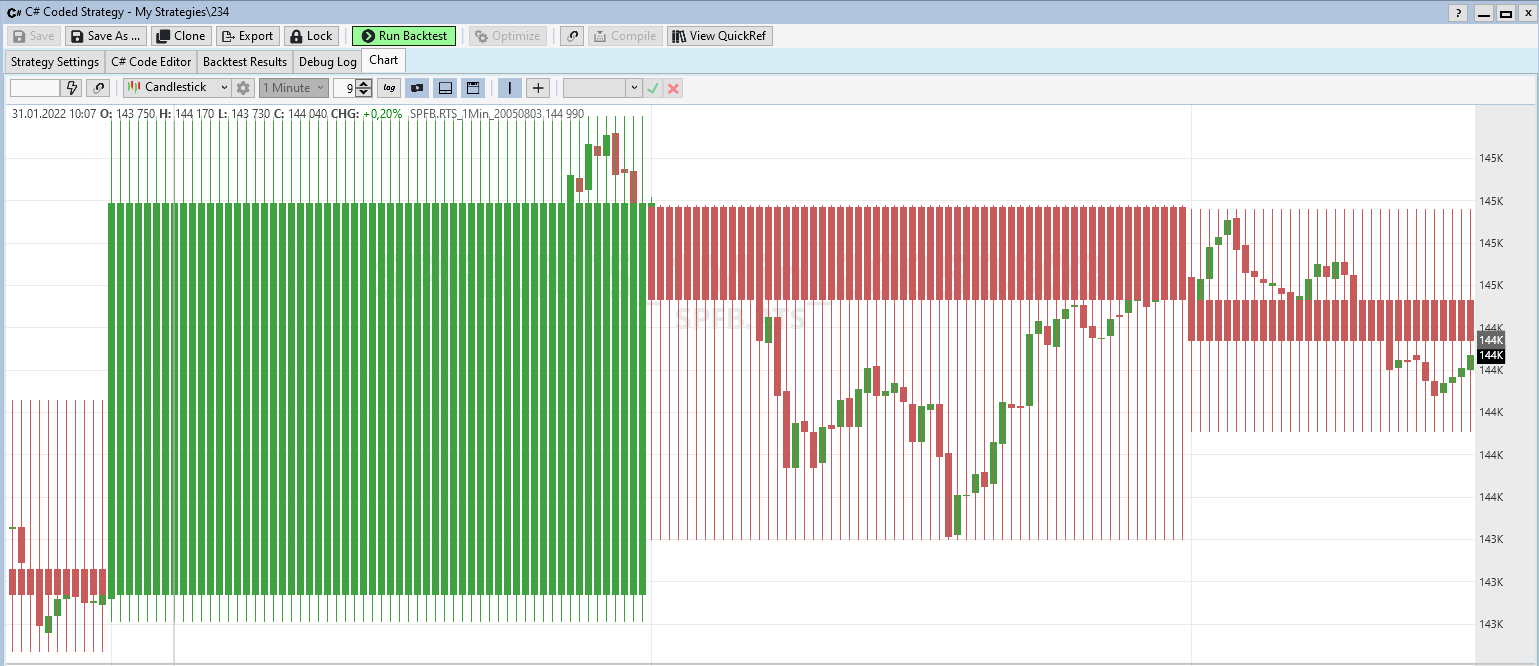
Task: Click the View QuickRef button
Action: tap(720, 36)
